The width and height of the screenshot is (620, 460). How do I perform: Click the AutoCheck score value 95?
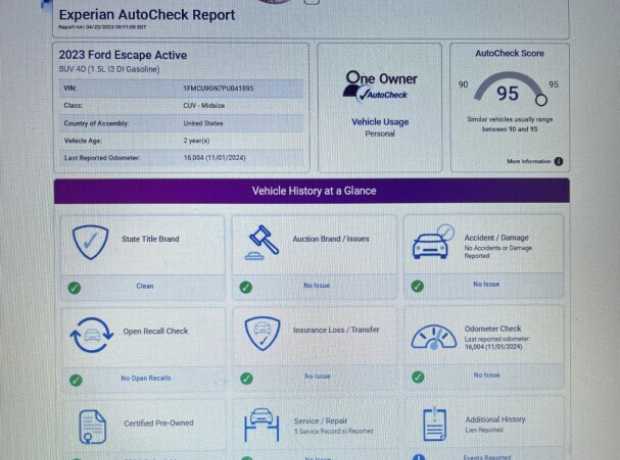507,93
